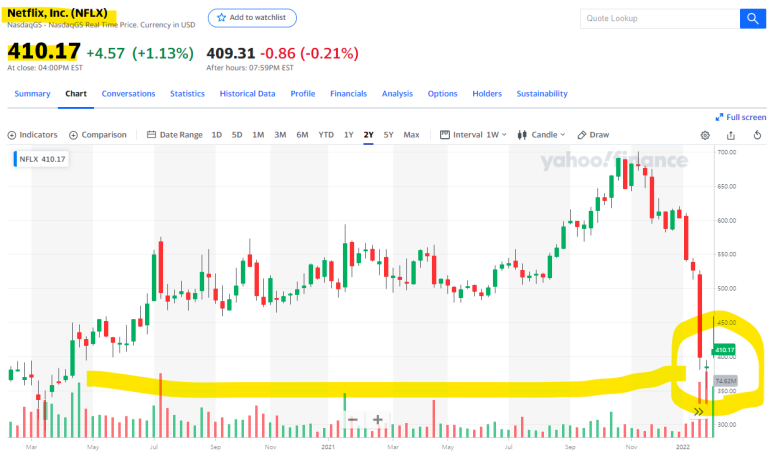773x456 pixels.
Task: Click the 600.00 price axis label
Action: pyautogui.click(x=726, y=220)
